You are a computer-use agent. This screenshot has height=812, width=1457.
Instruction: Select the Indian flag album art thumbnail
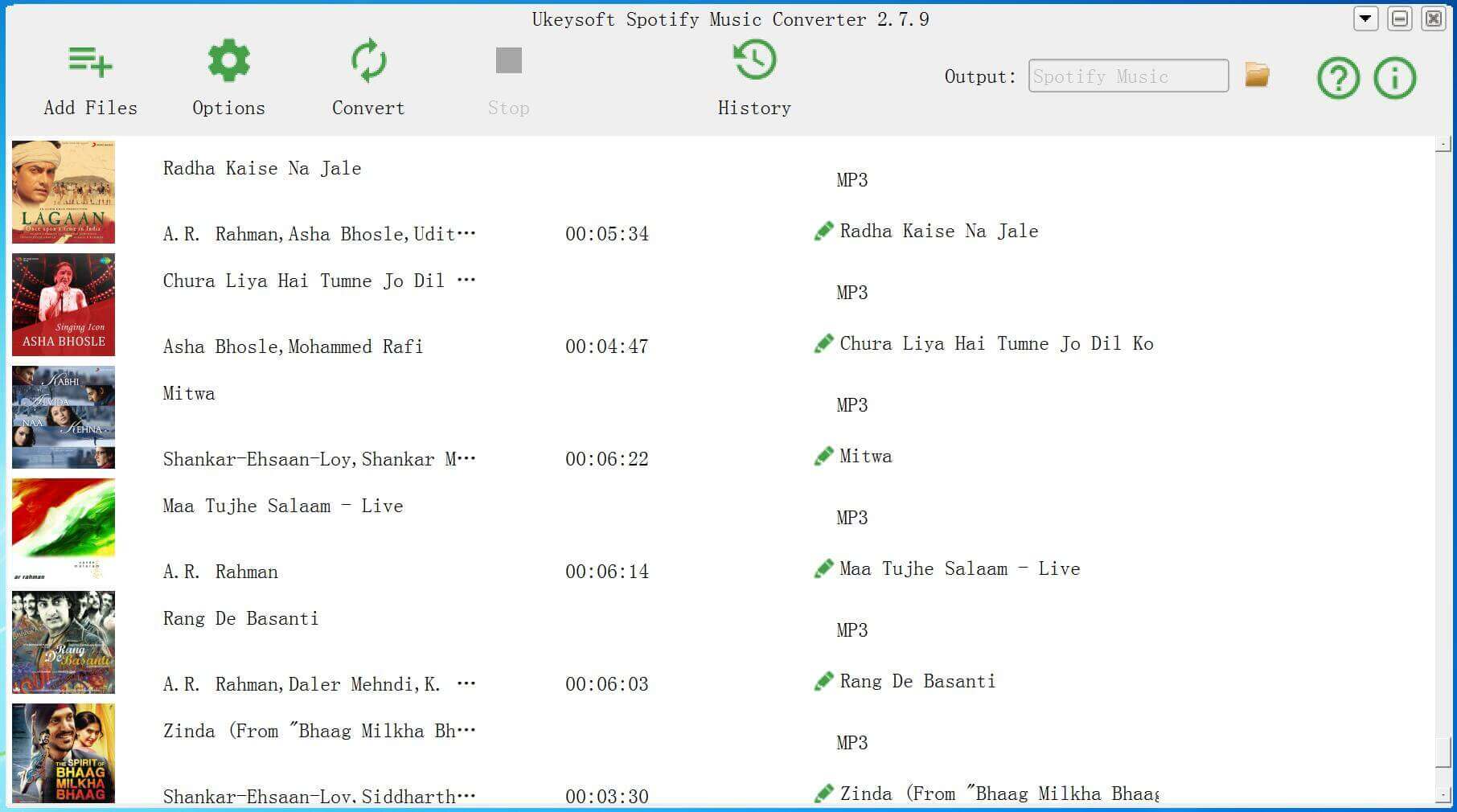pyautogui.click(x=64, y=530)
